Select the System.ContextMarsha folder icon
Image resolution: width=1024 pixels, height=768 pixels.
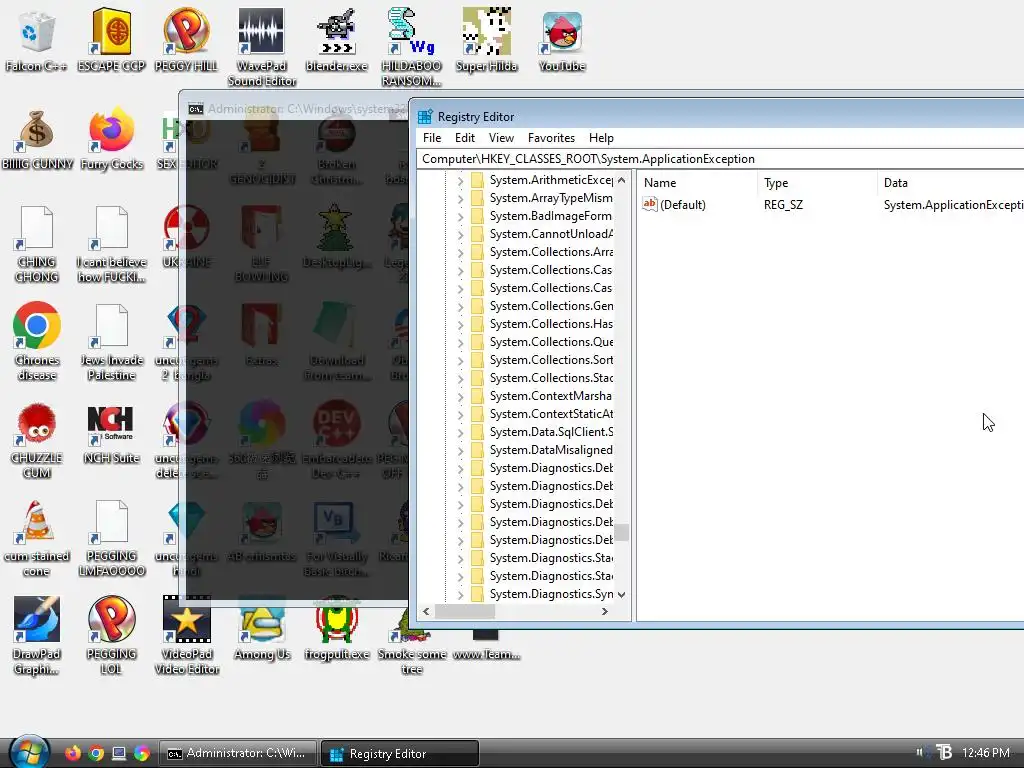click(x=477, y=396)
